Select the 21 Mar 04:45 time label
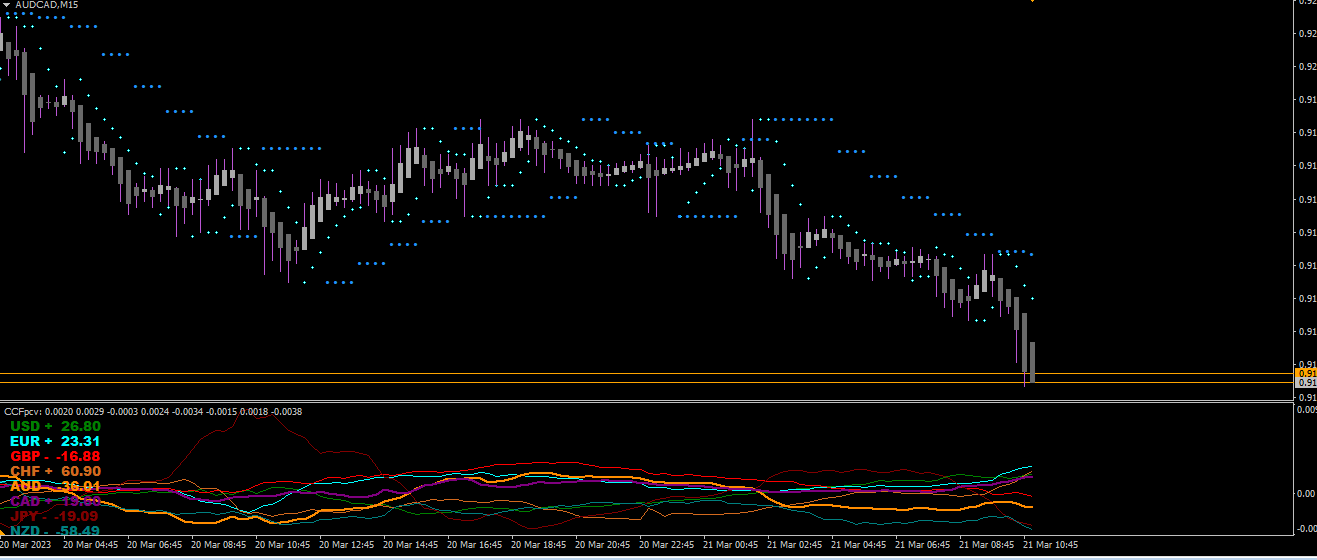 click(859, 546)
